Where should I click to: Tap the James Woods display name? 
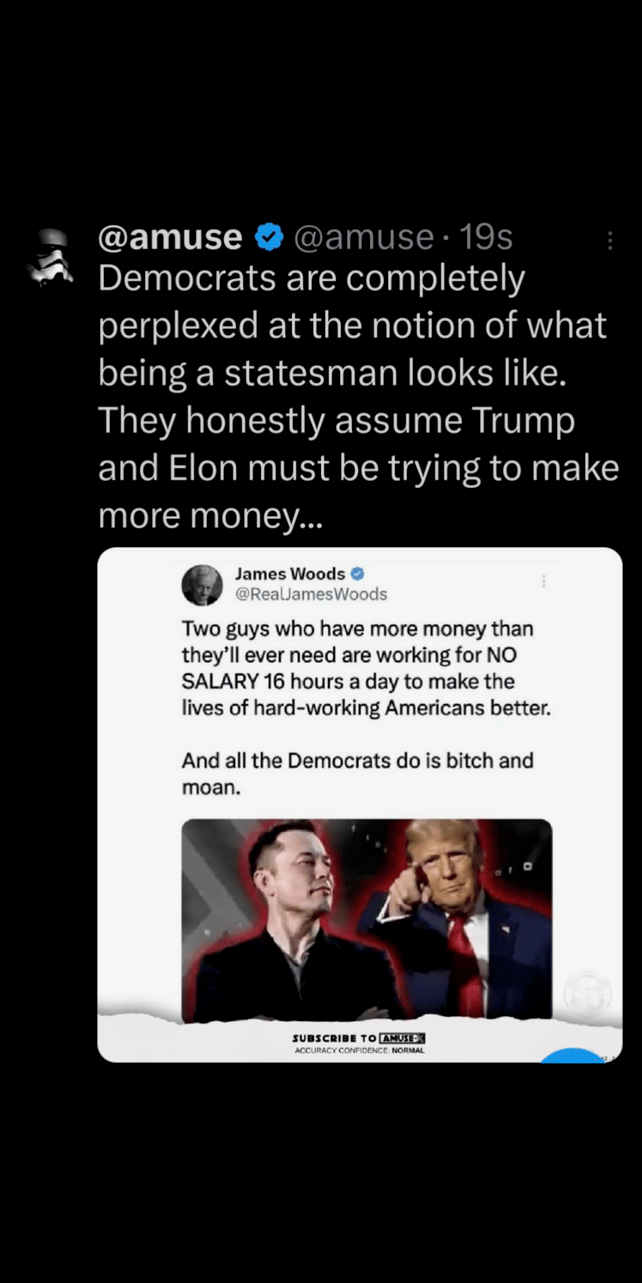[x=289, y=574]
